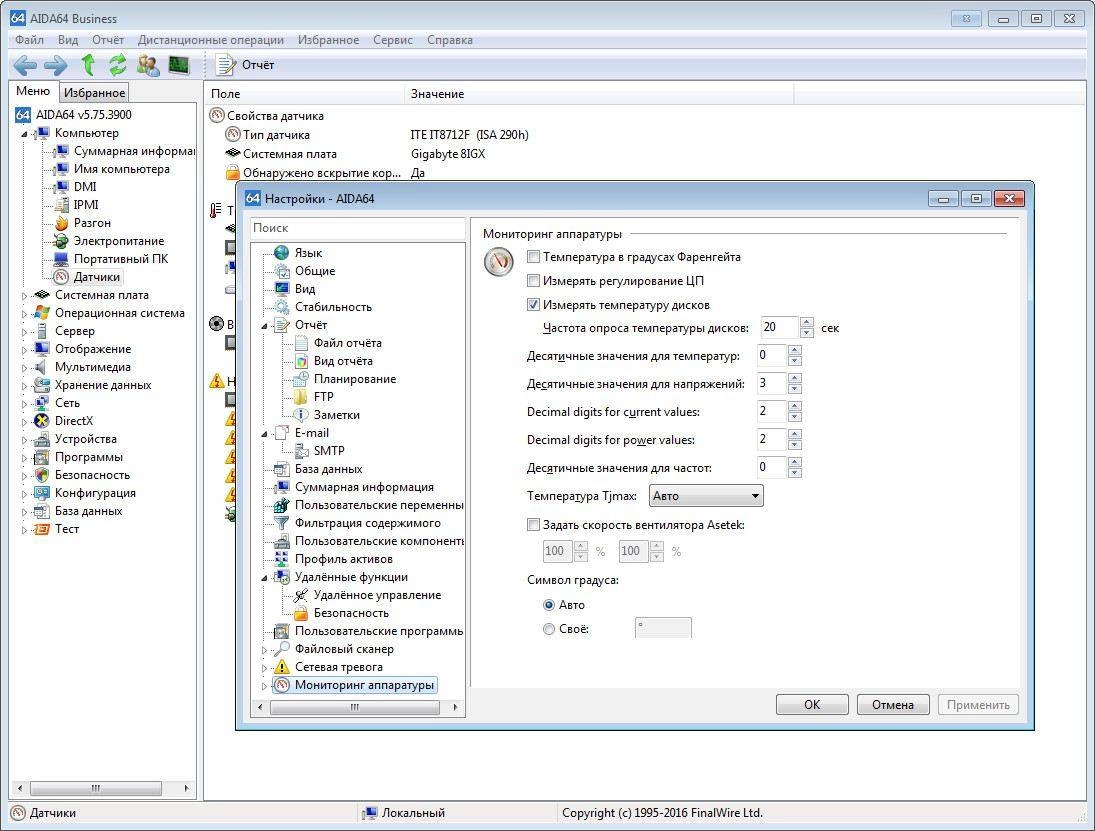Select Суммарная информация settings tree item

364,487
